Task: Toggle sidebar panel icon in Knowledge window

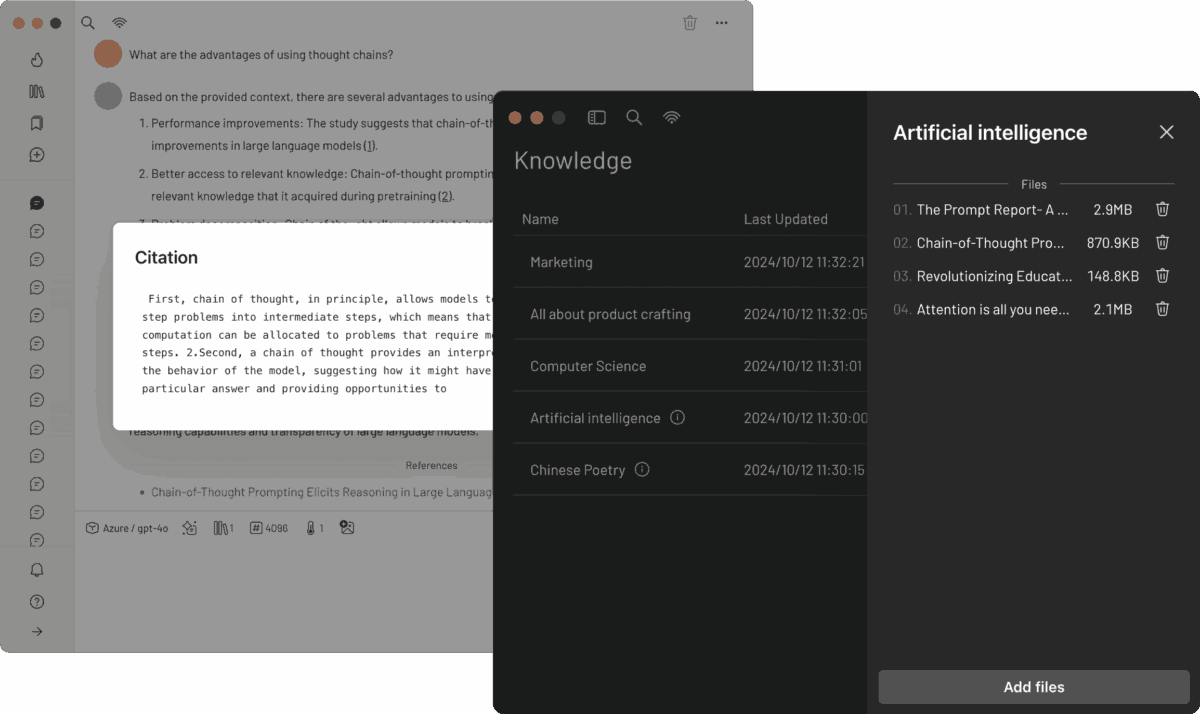Action: pyautogui.click(x=597, y=117)
